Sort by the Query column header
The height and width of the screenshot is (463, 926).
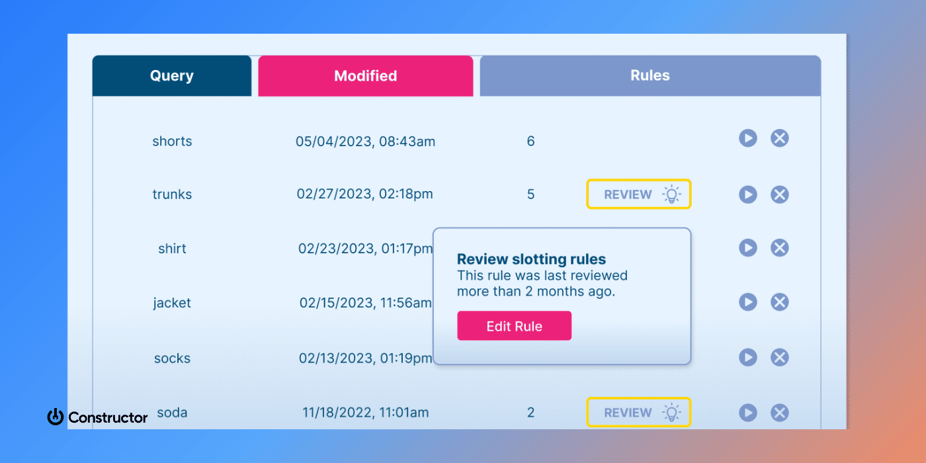[x=172, y=76]
